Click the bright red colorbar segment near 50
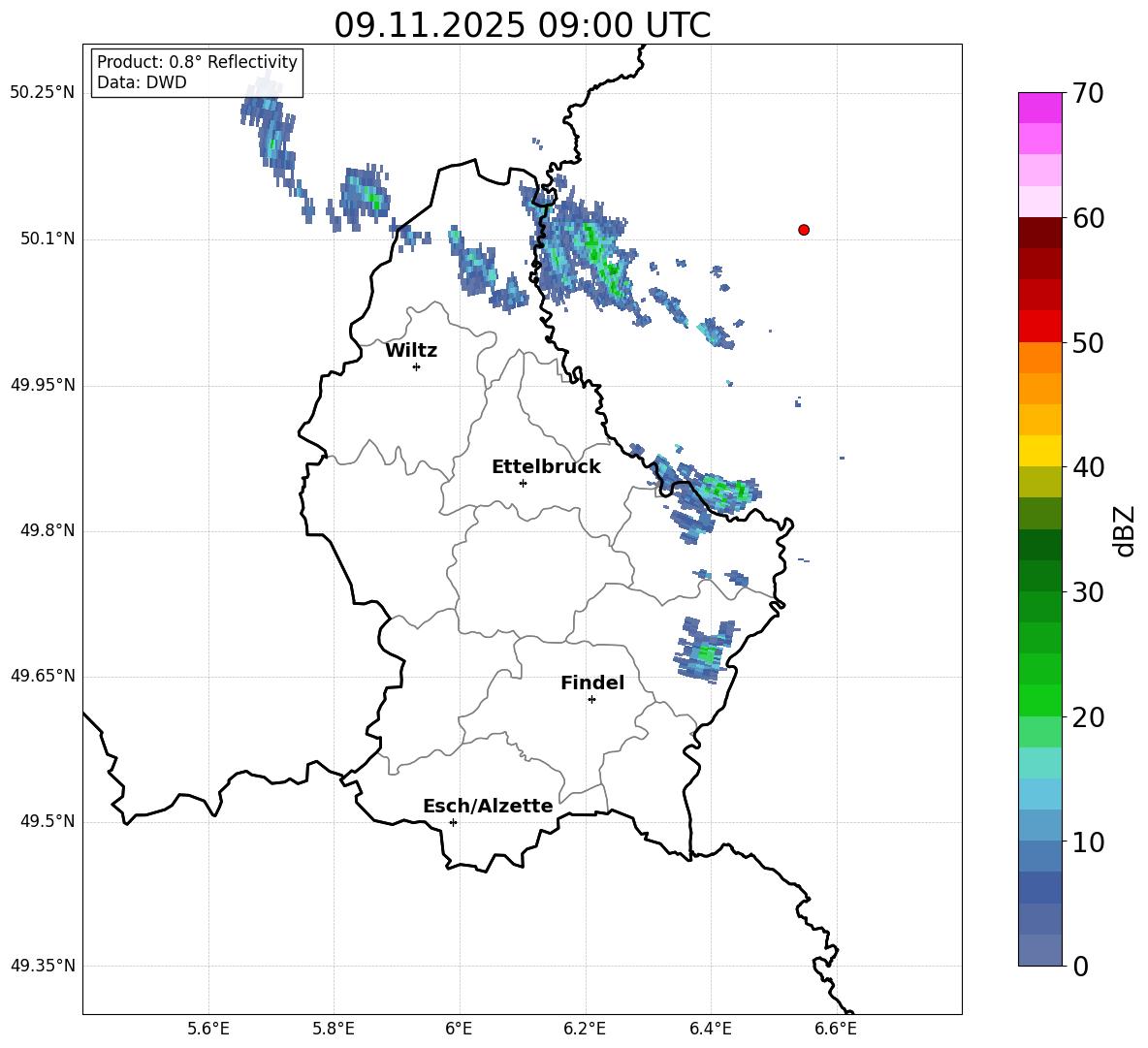Screen dimensions: 1148x1048 (1040, 327)
